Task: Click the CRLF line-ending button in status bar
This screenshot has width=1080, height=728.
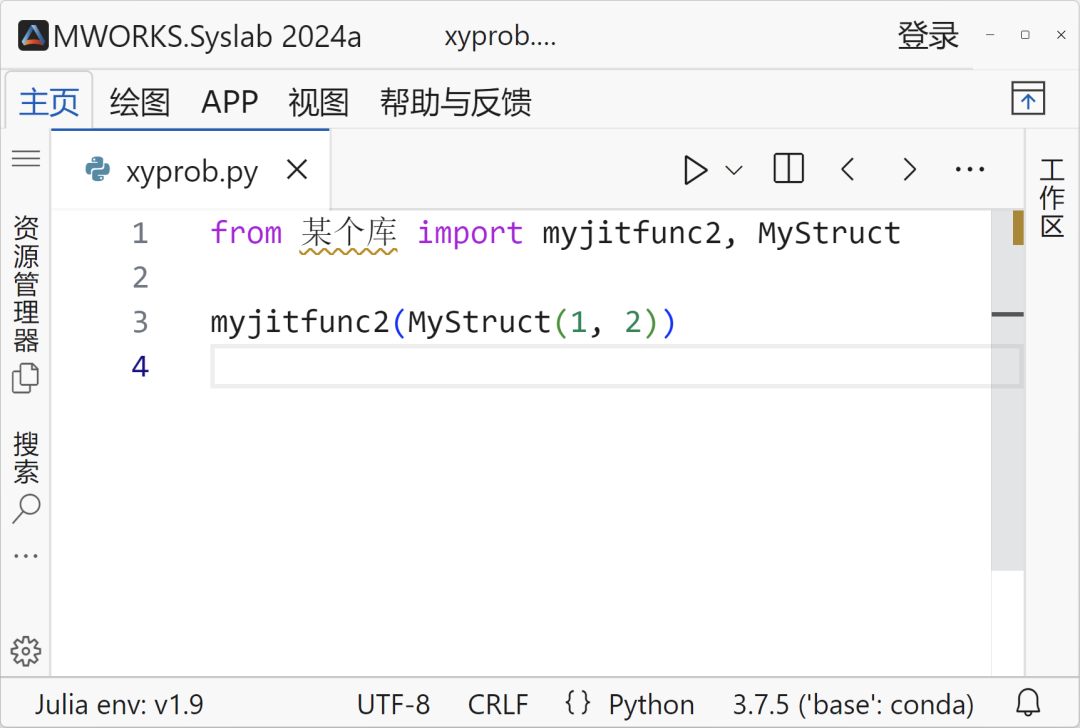Action: point(498,703)
